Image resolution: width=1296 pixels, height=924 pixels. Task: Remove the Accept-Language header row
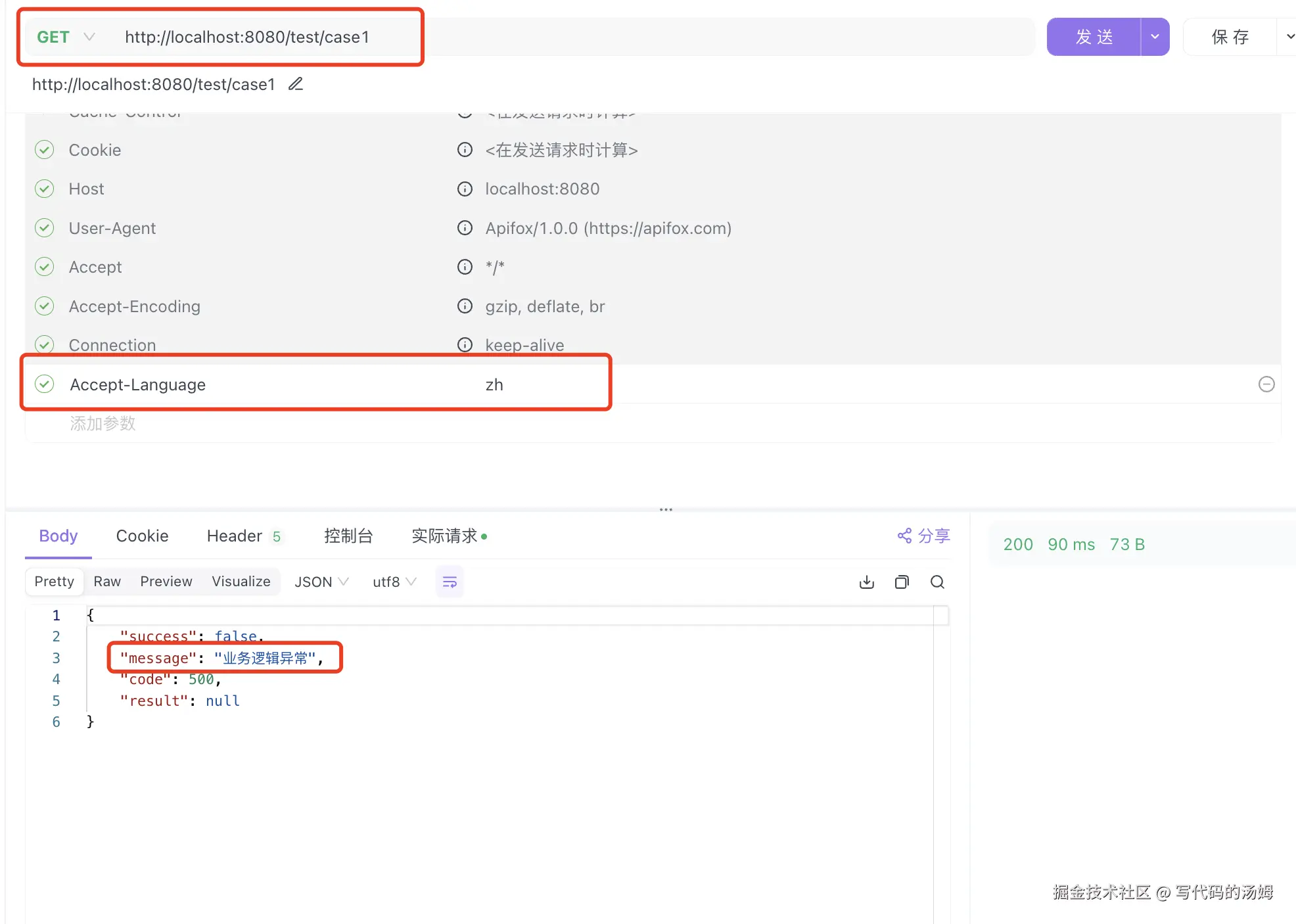click(x=1266, y=384)
